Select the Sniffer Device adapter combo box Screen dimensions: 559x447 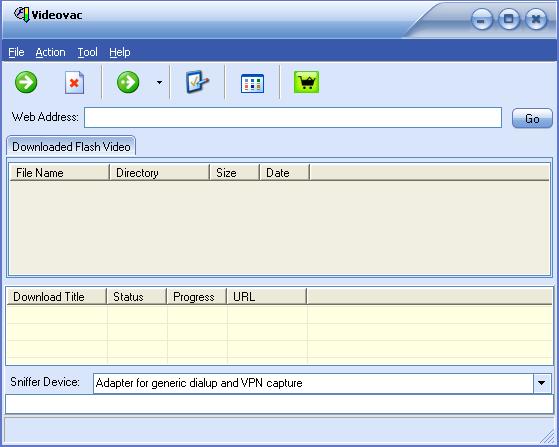(x=322, y=383)
